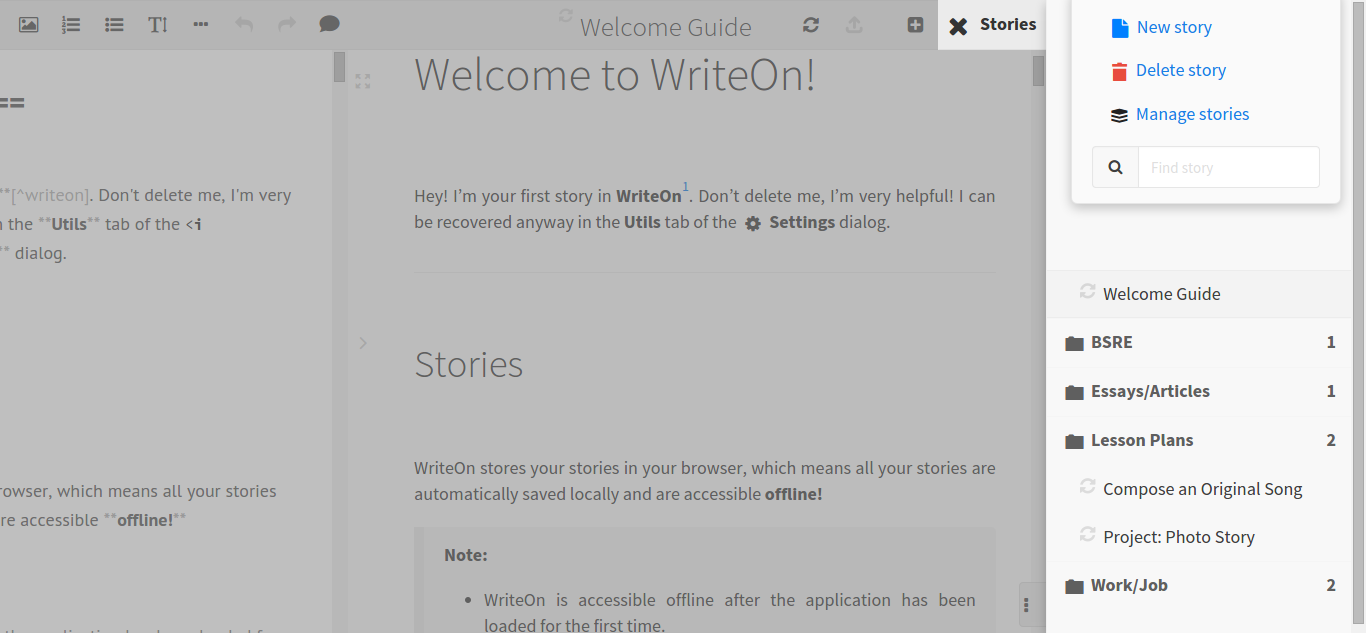Close the Stories panel with the X

point(958,26)
